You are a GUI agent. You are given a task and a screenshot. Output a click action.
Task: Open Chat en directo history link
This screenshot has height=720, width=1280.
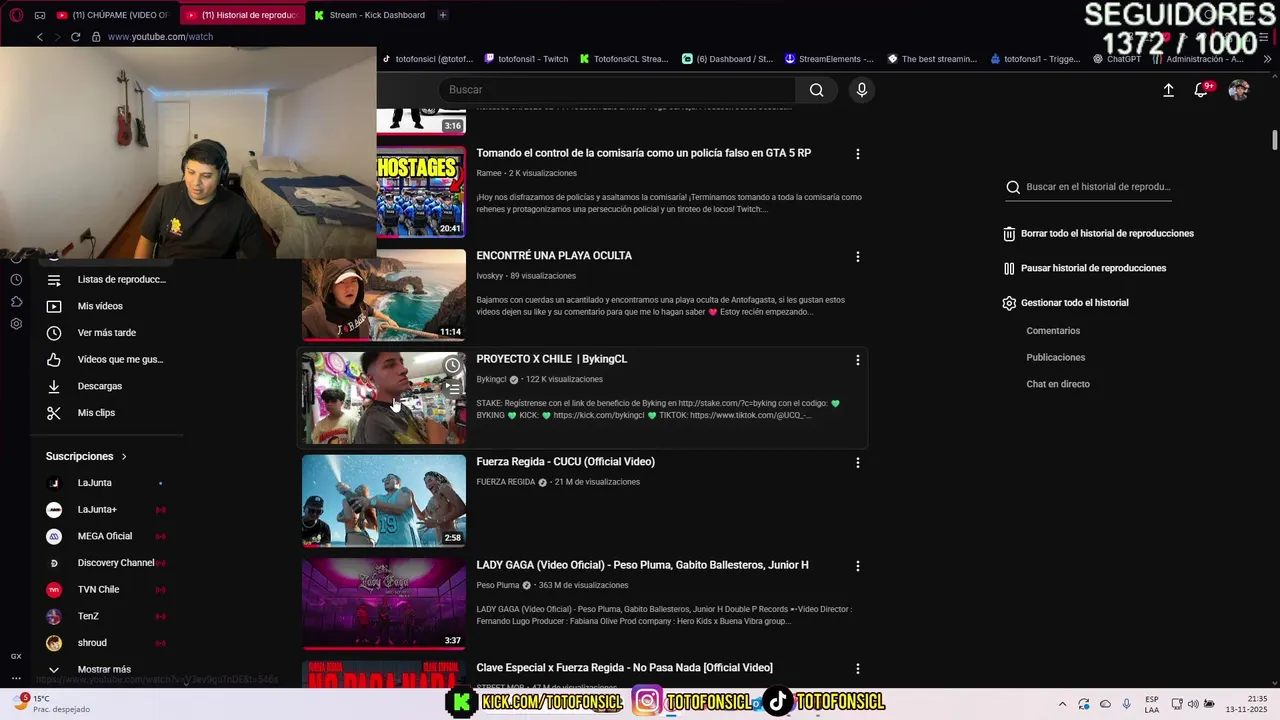1058,384
